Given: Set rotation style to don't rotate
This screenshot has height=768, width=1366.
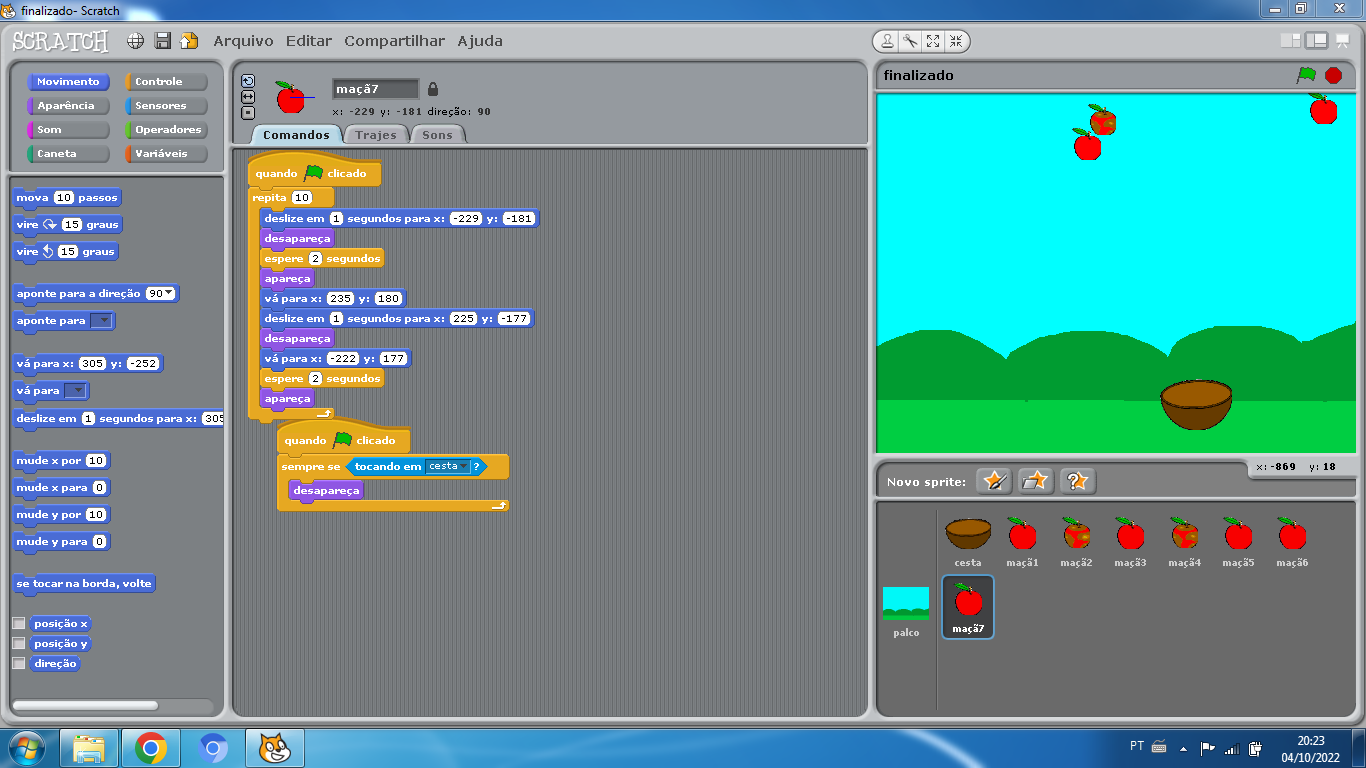Looking at the screenshot, I should point(248,113).
